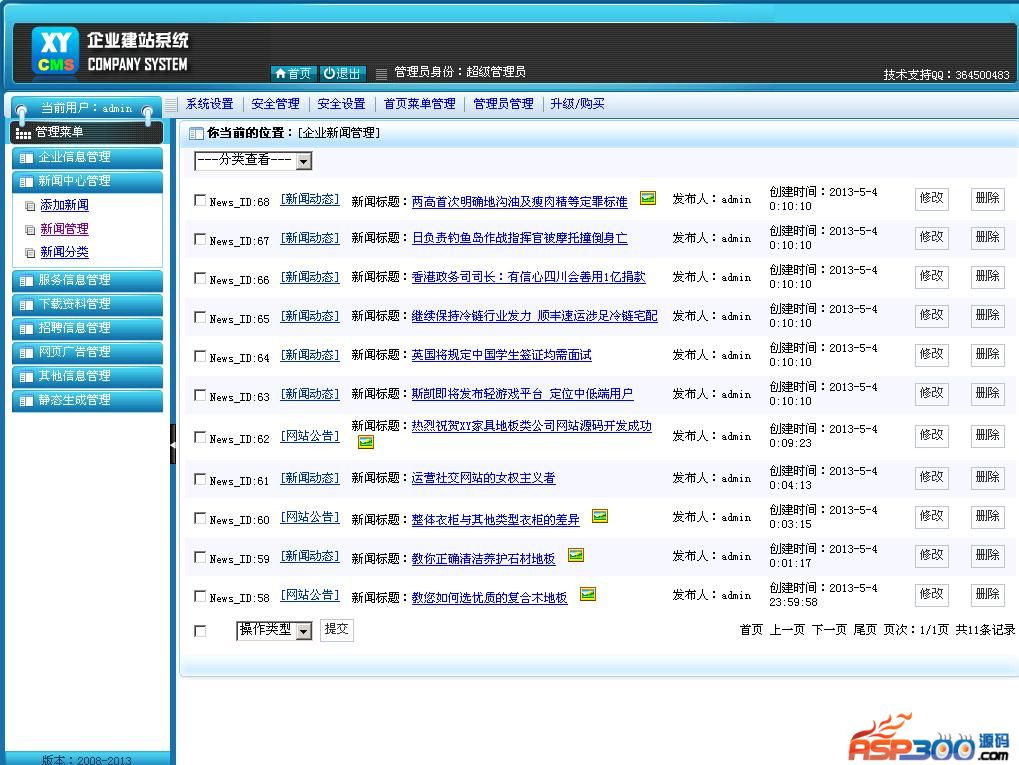This screenshot has width=1019, height=765.
Task: Tick checkbox for News_ID:62
Action: click(200, 437)
